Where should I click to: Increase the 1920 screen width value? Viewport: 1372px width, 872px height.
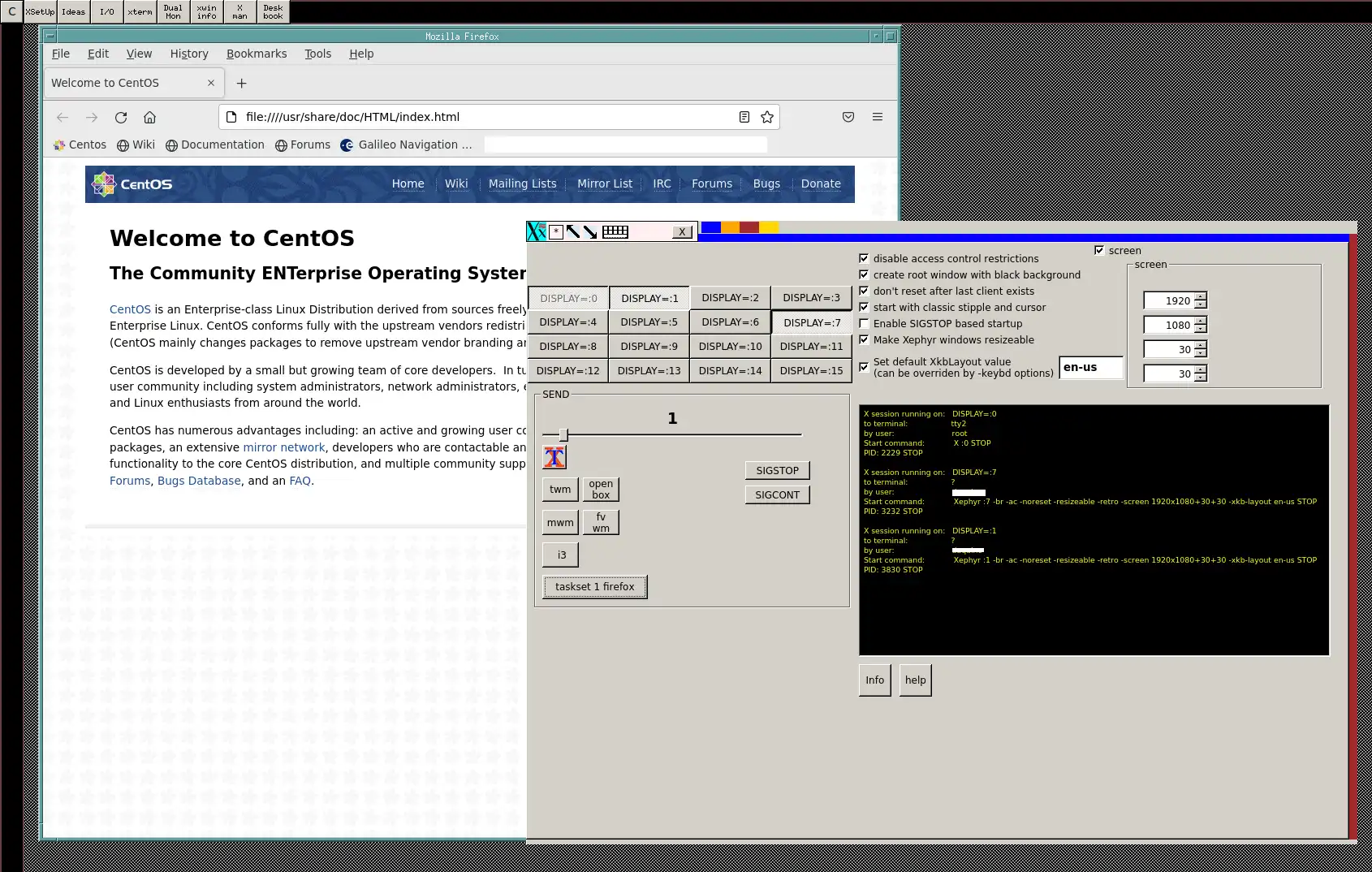1201,296
